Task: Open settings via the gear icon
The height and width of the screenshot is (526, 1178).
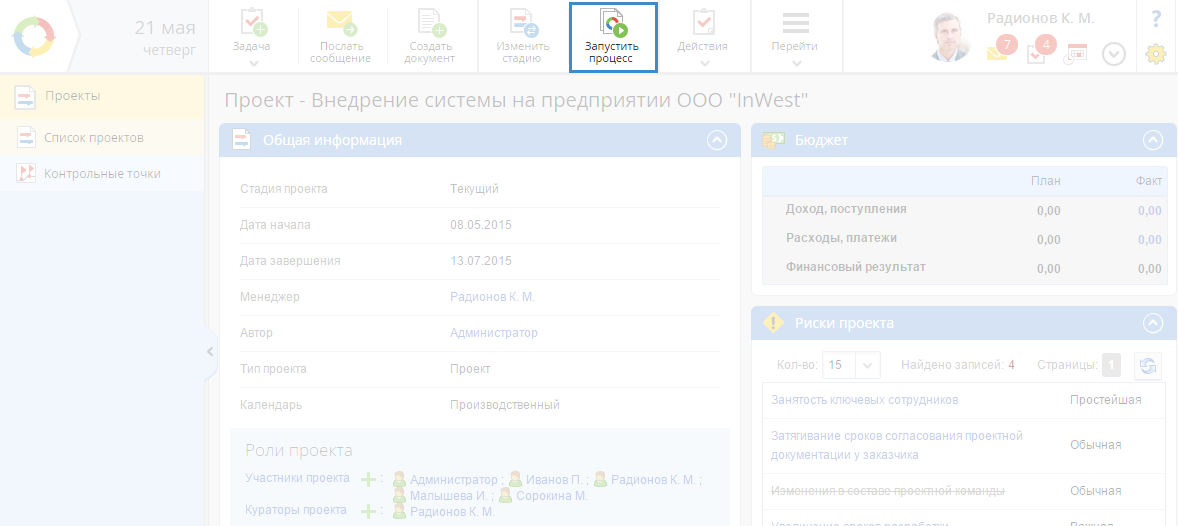Action: click(1156, 54)
